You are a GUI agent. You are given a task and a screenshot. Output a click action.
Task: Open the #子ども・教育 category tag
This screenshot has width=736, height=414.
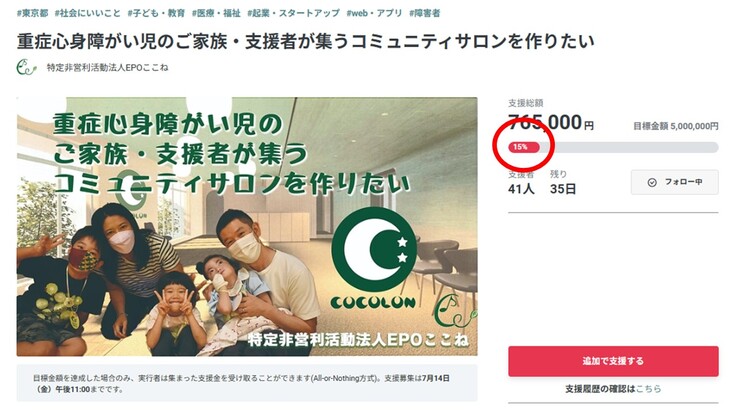(x=164, y=13)
